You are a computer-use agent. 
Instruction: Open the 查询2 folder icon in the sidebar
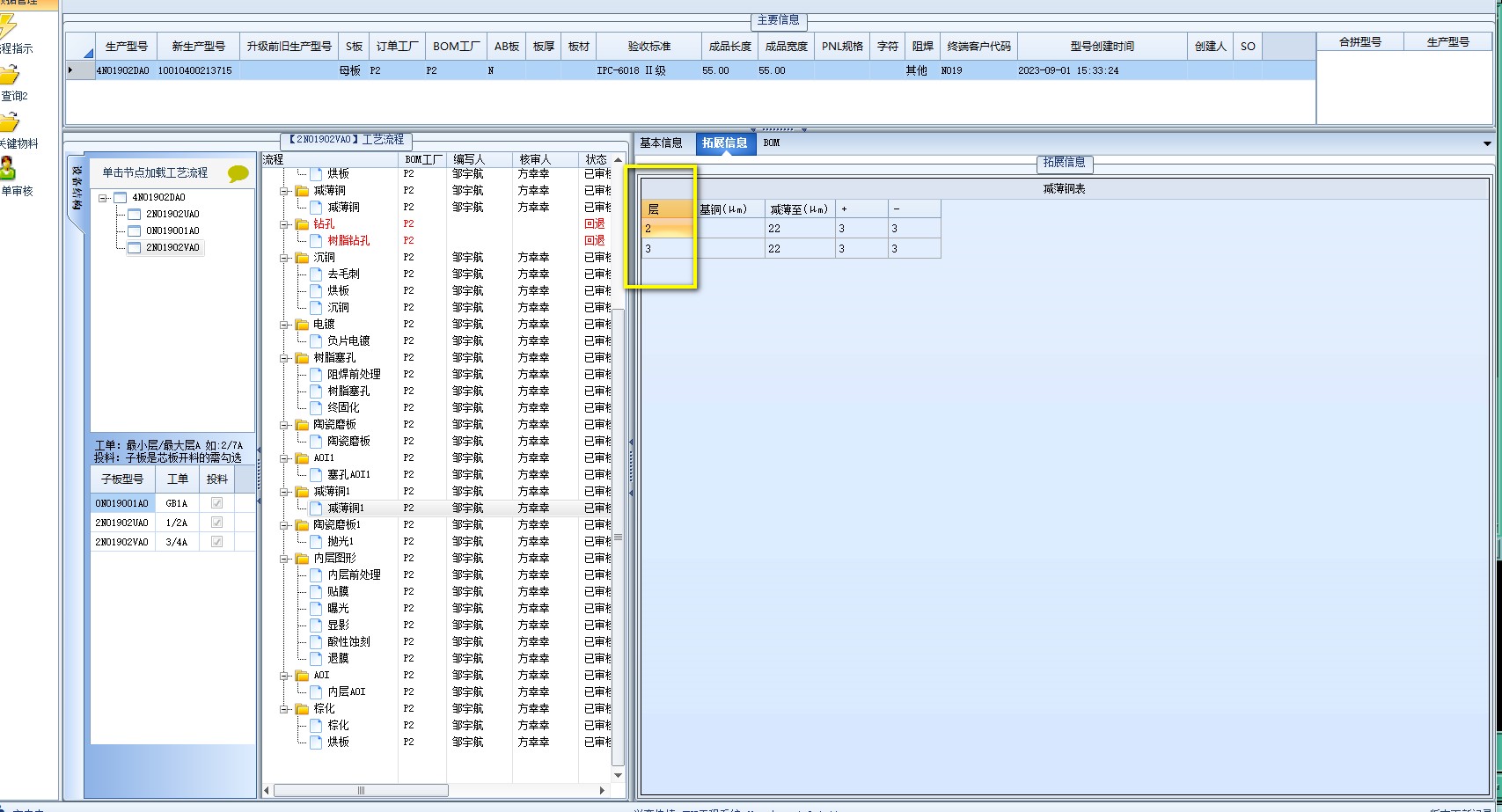tap(8, 75)
